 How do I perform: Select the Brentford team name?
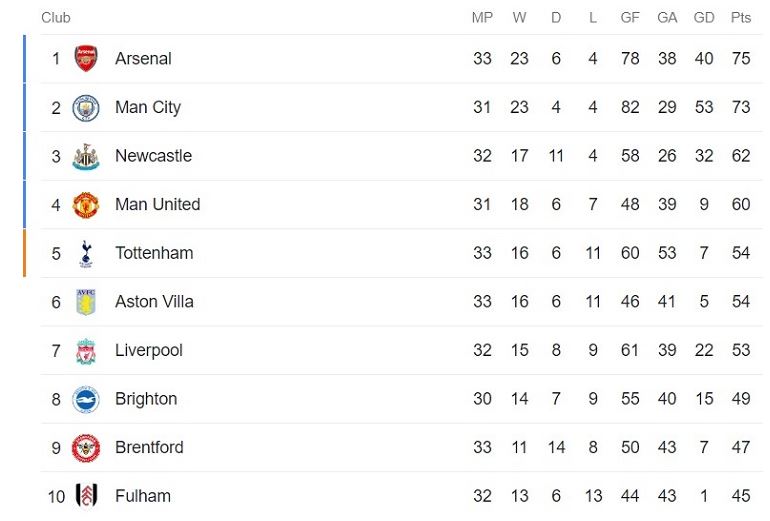pyautogui.click(x=149, y=448)
